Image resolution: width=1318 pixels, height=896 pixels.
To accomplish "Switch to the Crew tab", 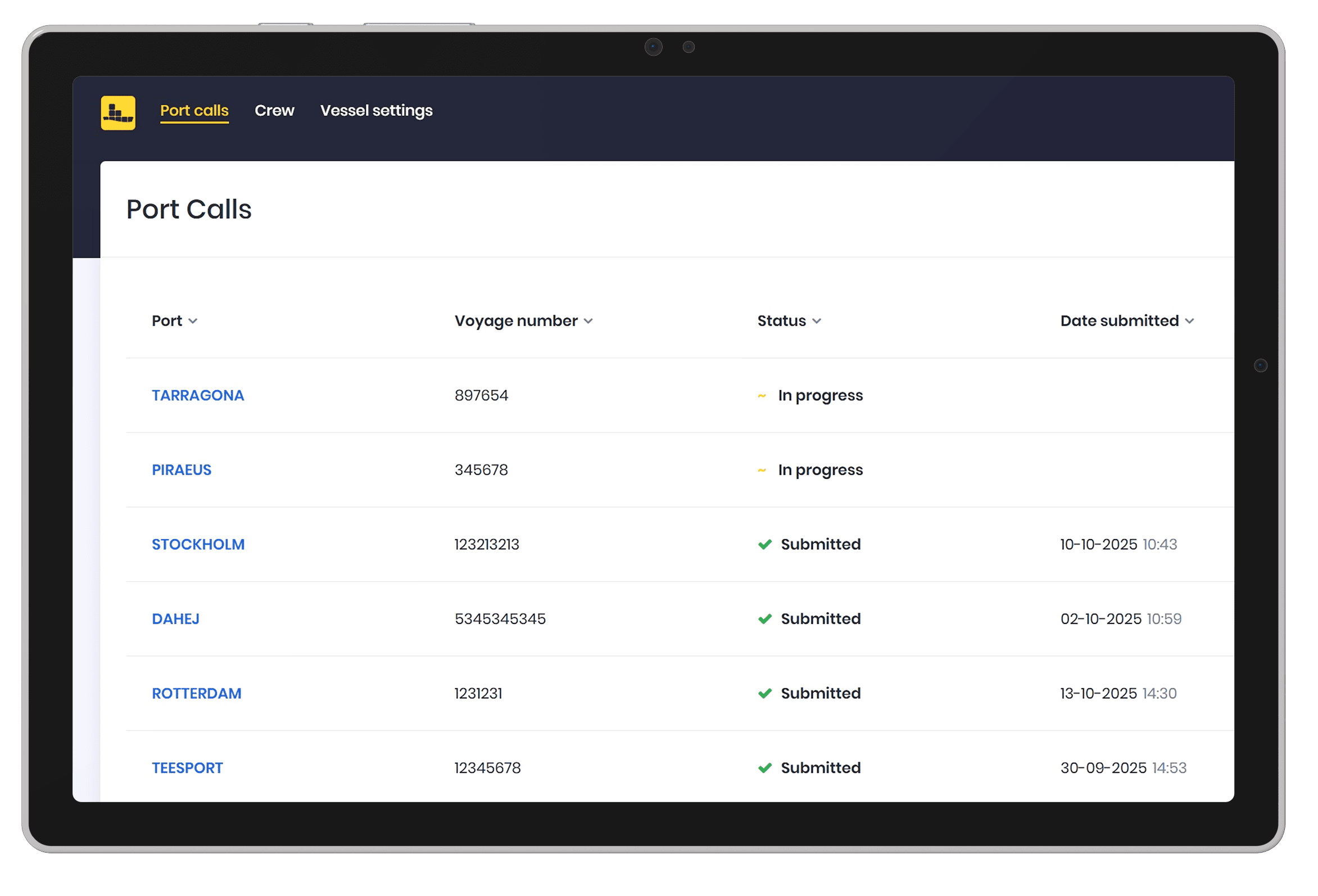I will tap(274, 111).
